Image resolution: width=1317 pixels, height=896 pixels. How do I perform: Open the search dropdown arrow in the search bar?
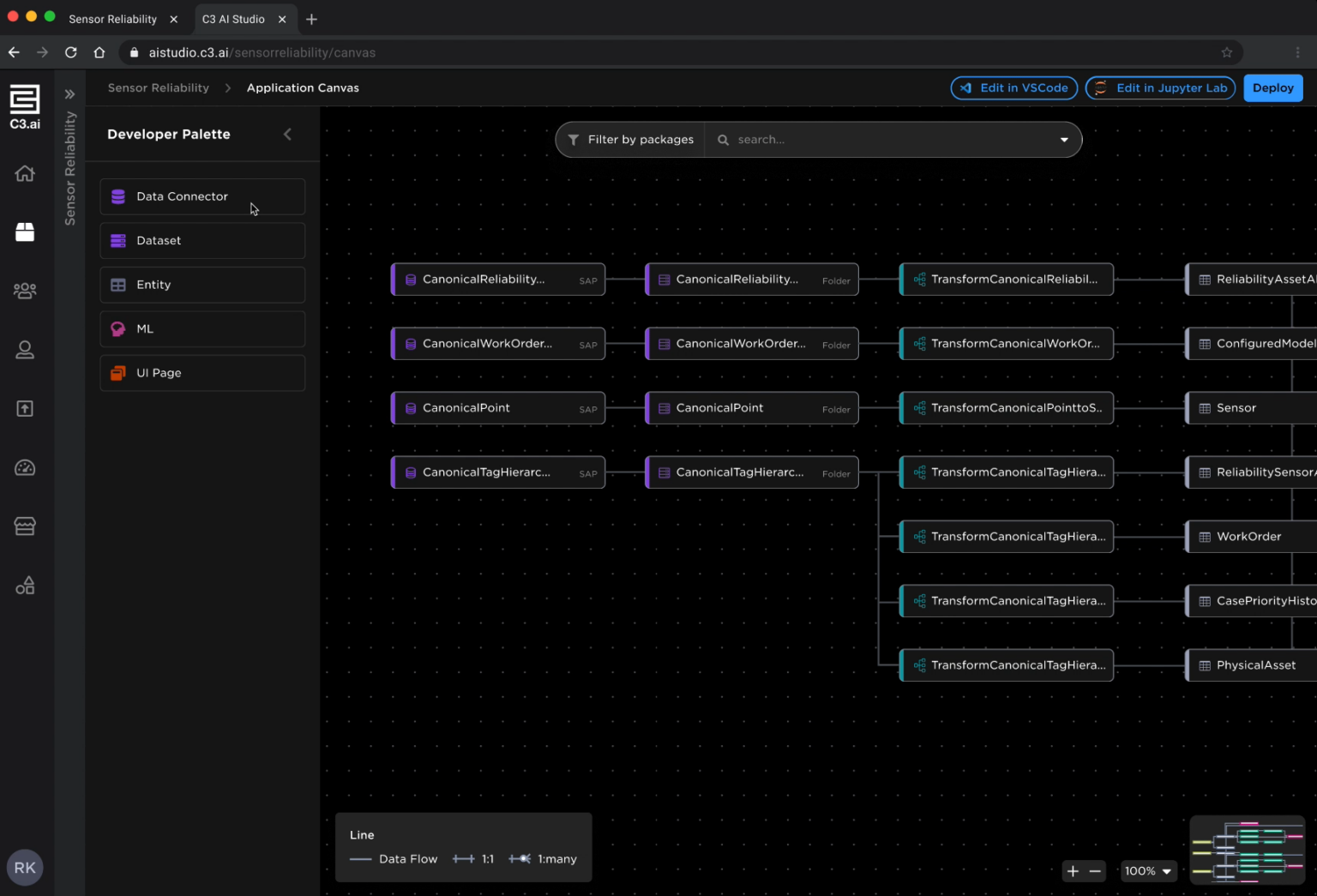[x=1063, y=139]
